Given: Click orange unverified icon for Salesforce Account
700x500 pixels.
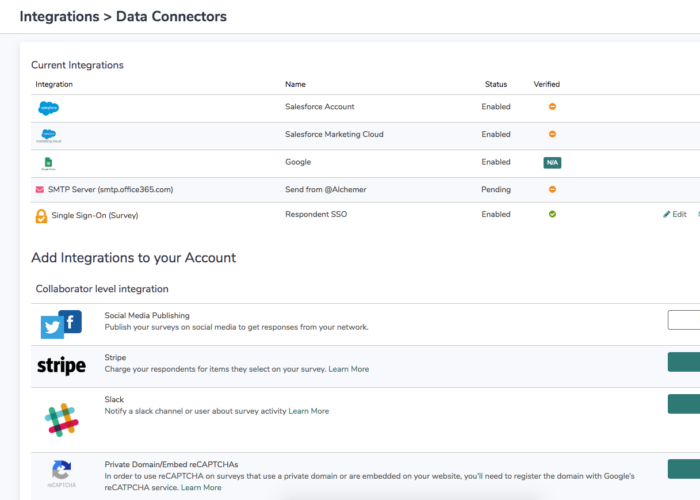Looking at the screenshot, I should click(x=552, y=107).
